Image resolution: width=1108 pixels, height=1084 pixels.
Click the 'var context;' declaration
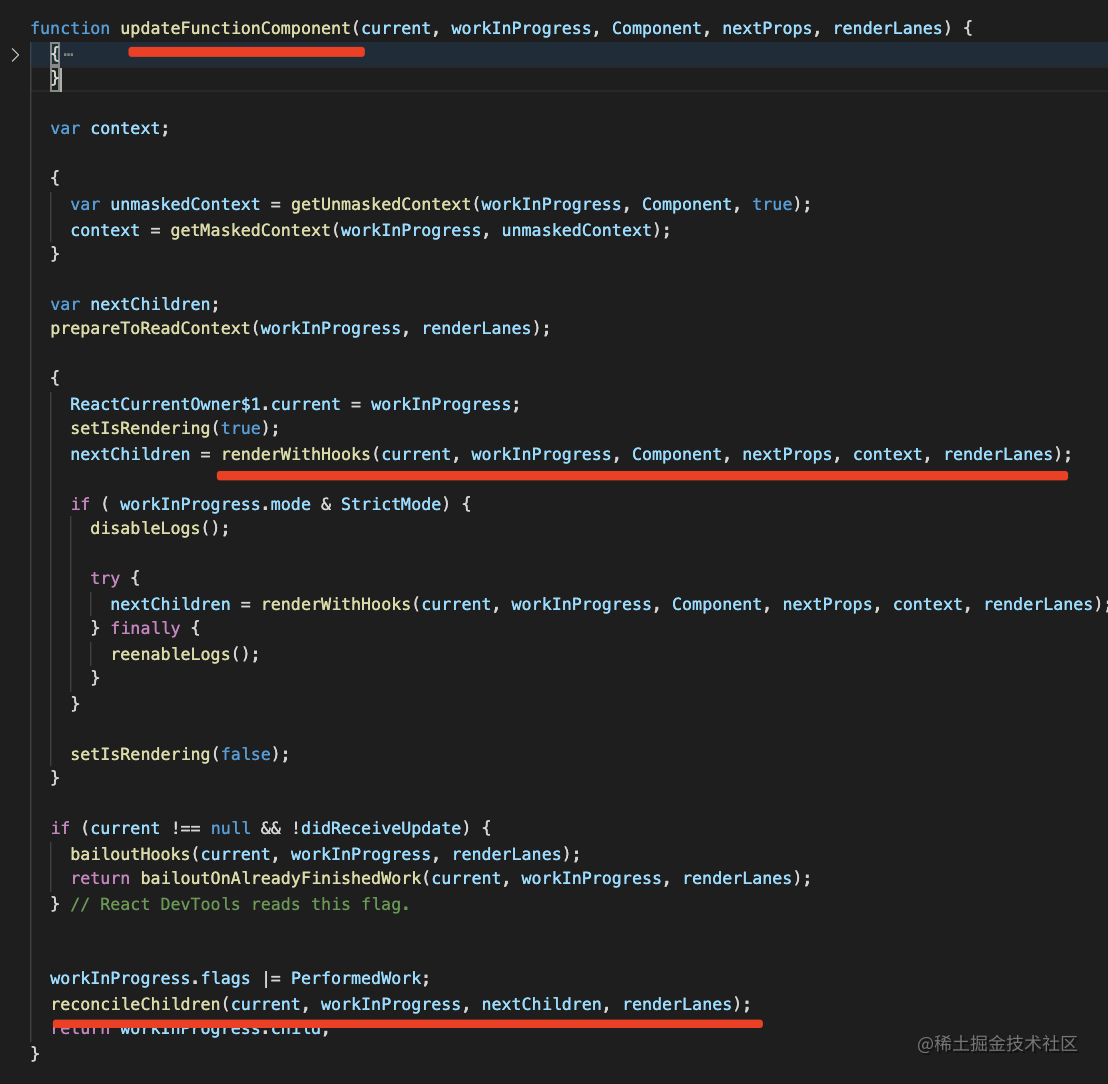pos(110,129)
